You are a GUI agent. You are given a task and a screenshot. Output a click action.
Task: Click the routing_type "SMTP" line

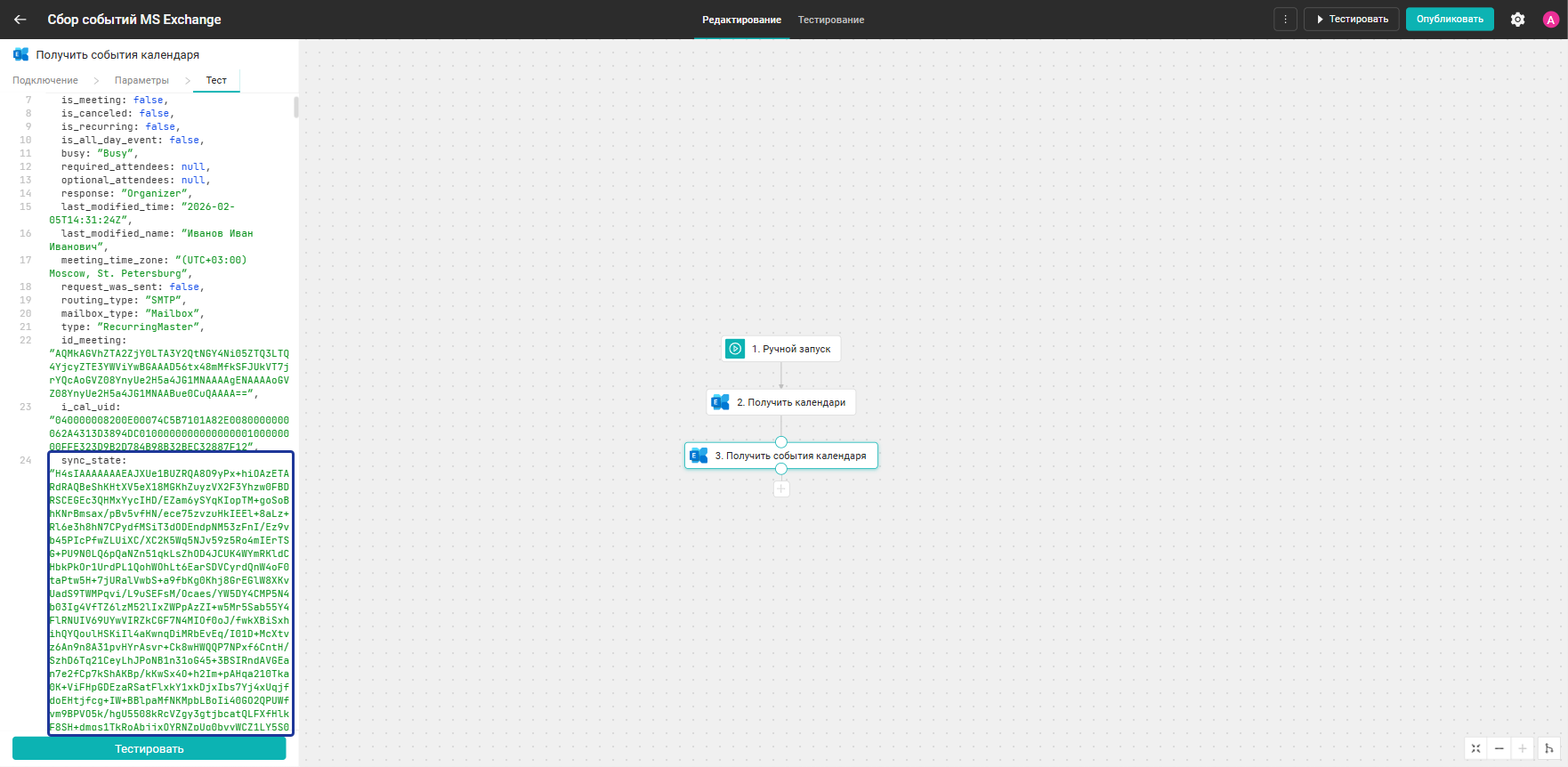click(124, 300)
